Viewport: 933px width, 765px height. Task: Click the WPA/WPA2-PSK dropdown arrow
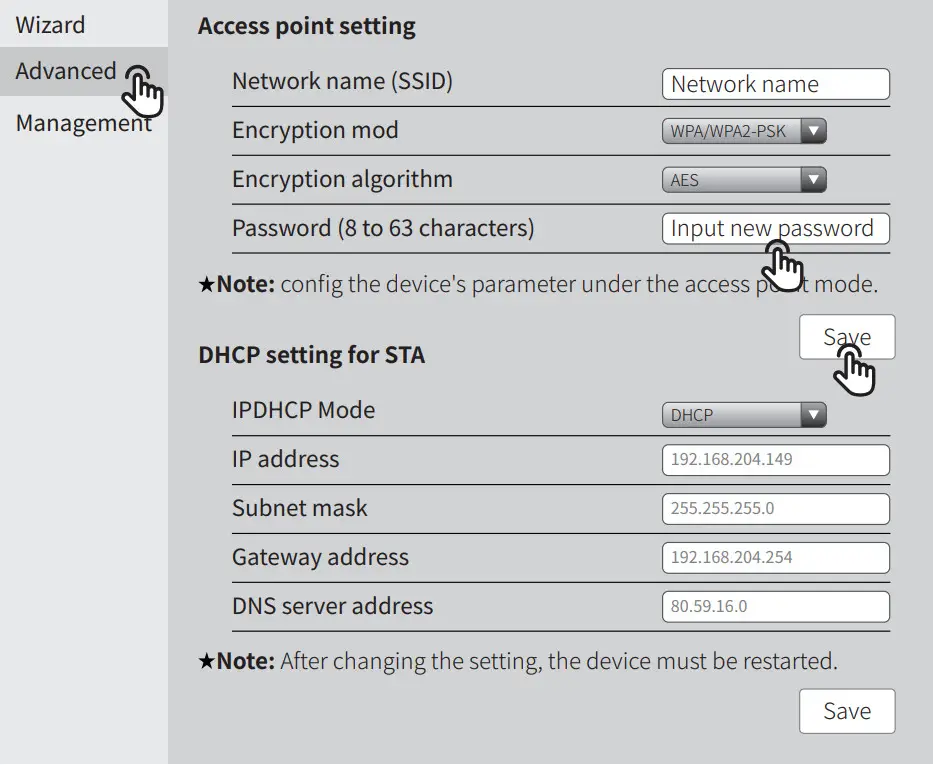[x=814, y=131]
